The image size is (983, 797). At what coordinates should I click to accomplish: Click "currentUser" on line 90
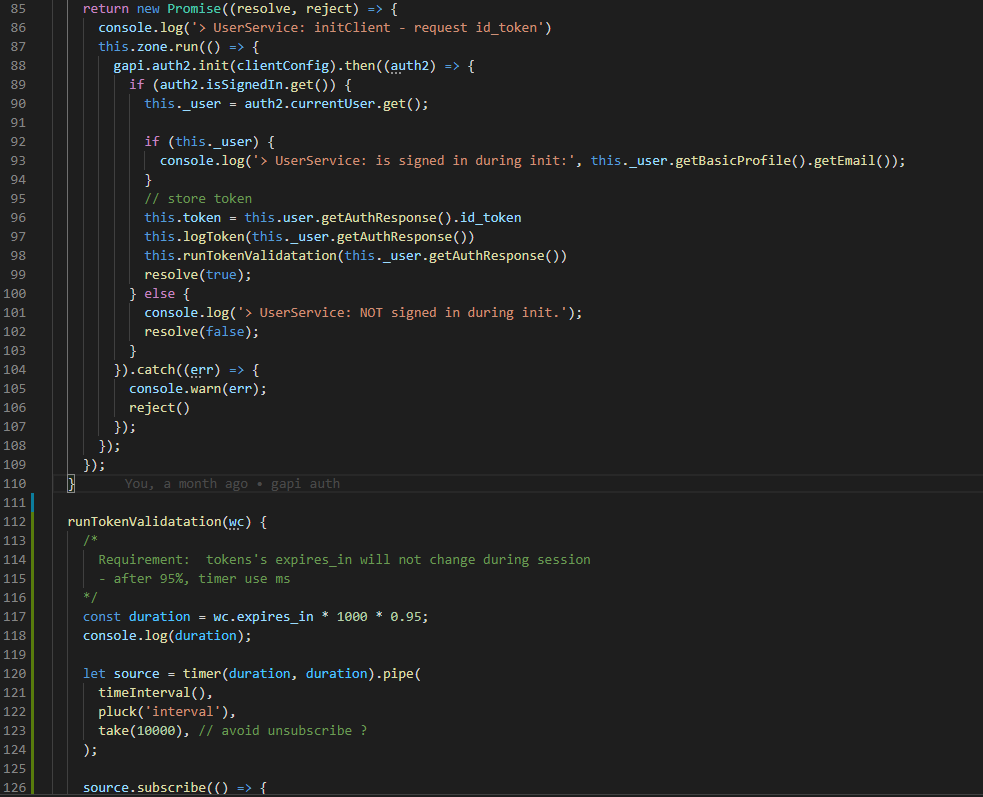pos(332,103)
